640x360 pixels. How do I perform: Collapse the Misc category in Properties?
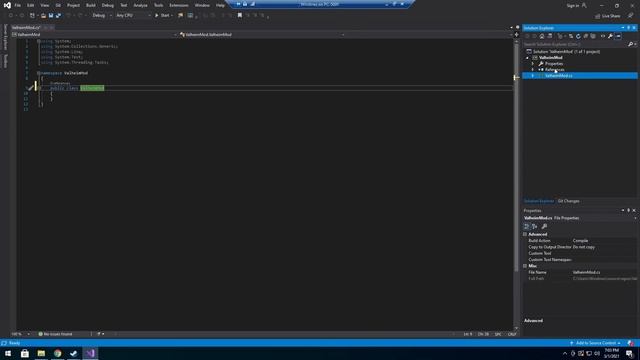[525, 266]
